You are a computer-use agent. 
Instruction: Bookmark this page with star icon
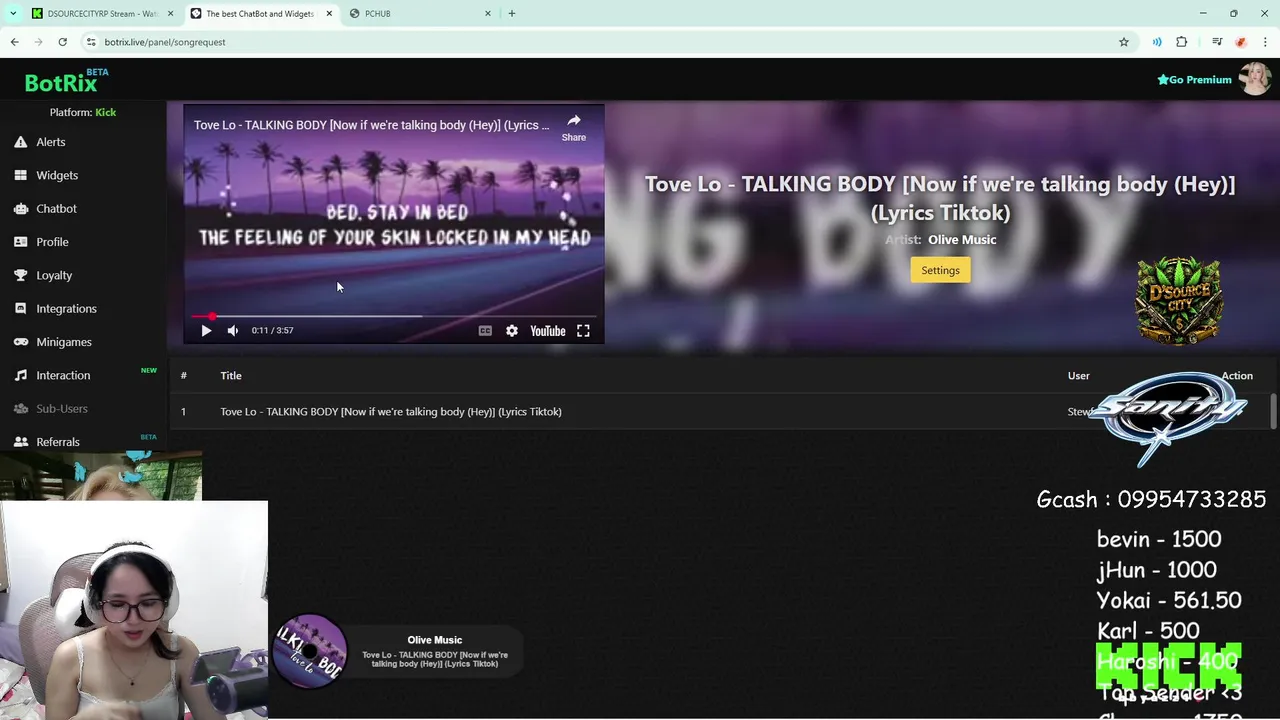click(1124, 42)
